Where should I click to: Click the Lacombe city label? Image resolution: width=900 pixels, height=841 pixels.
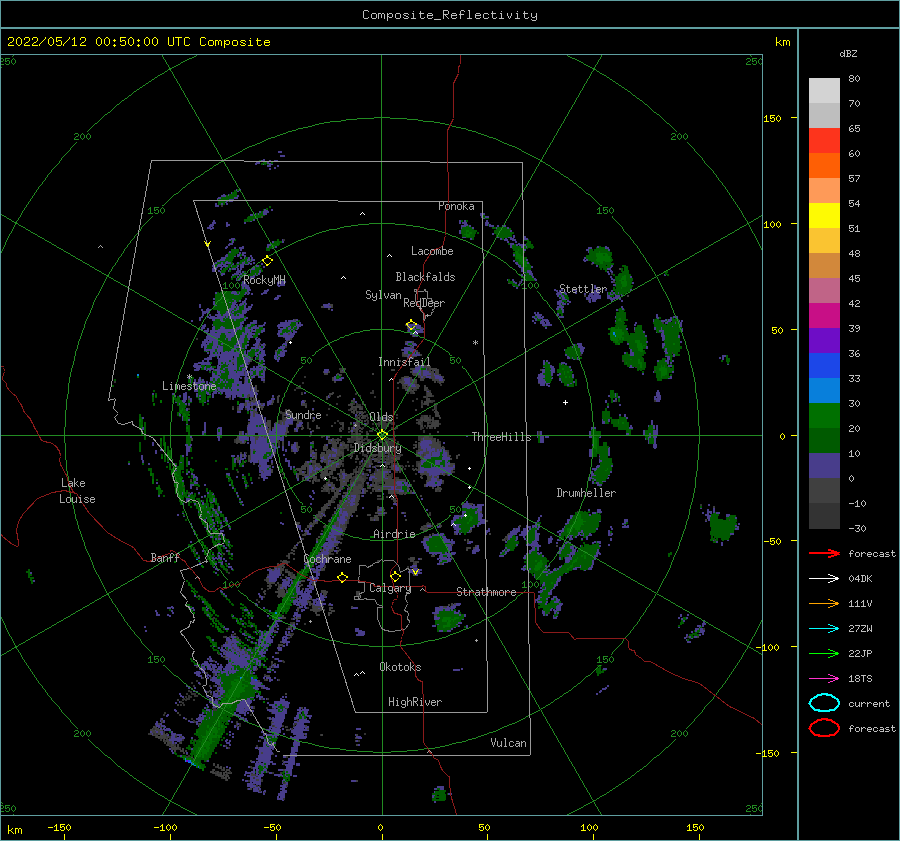[432, 251]
